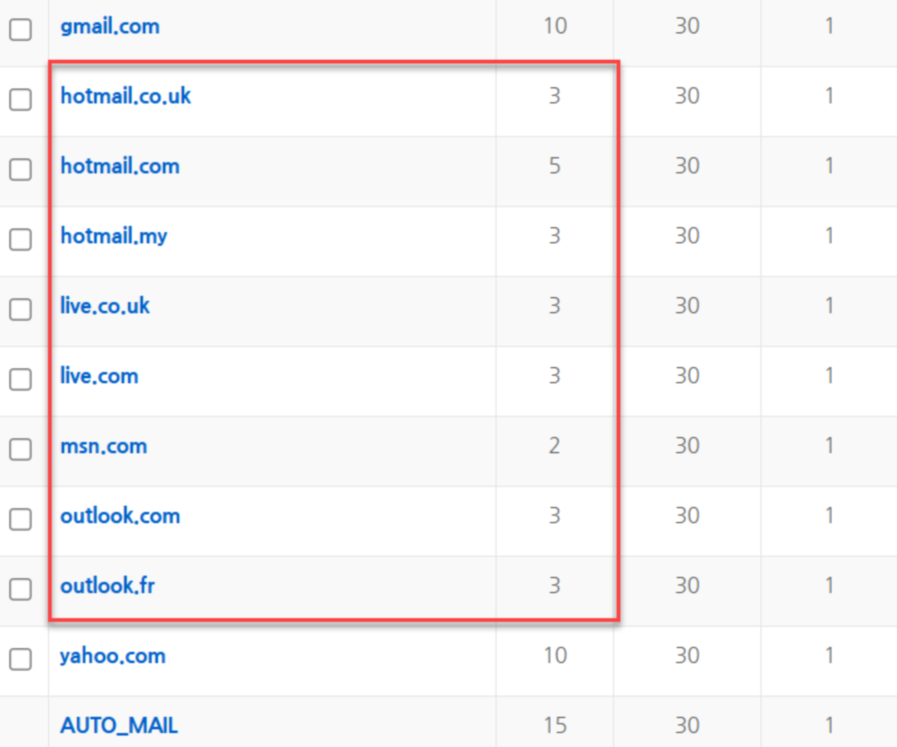897x747 pixels.
Task: Check the gmail.com row checkbox
Action: [21, 29]
